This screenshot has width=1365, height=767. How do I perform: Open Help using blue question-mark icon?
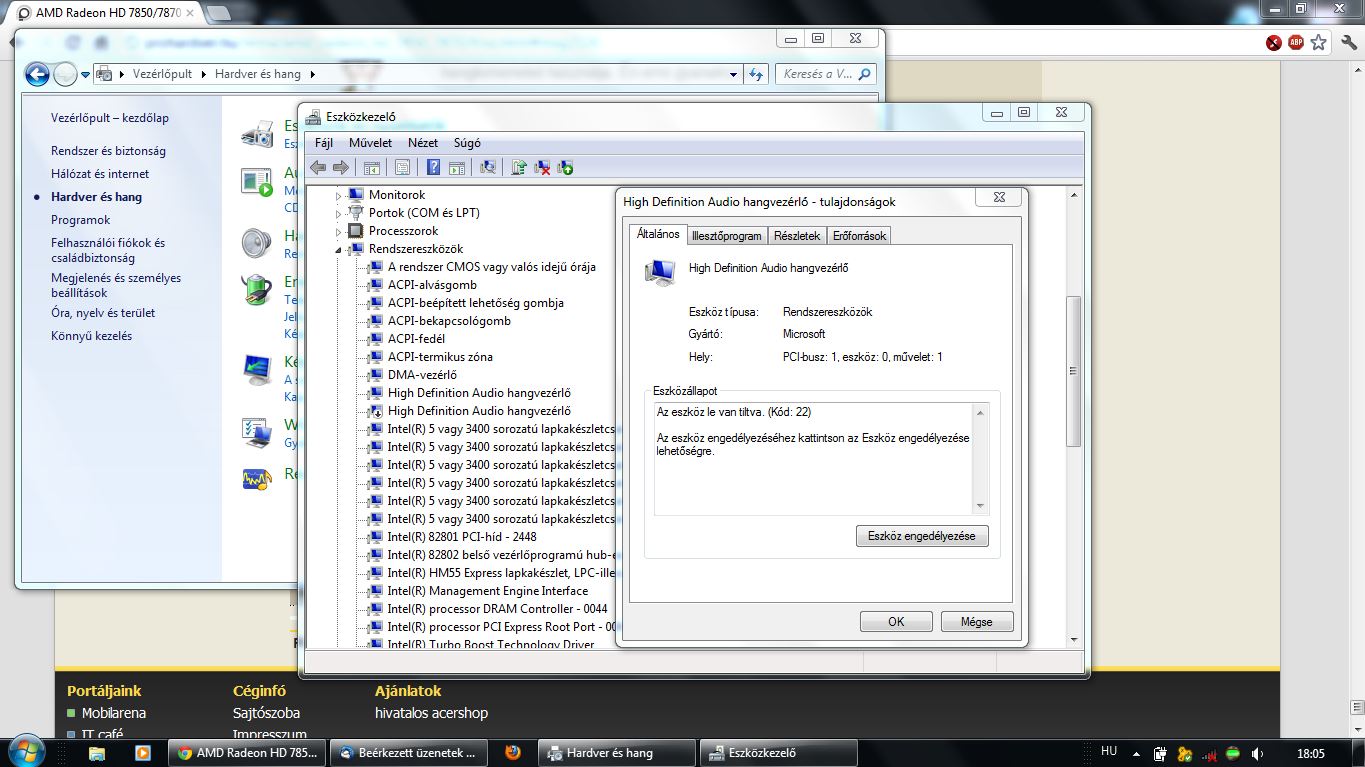[433, 168]
